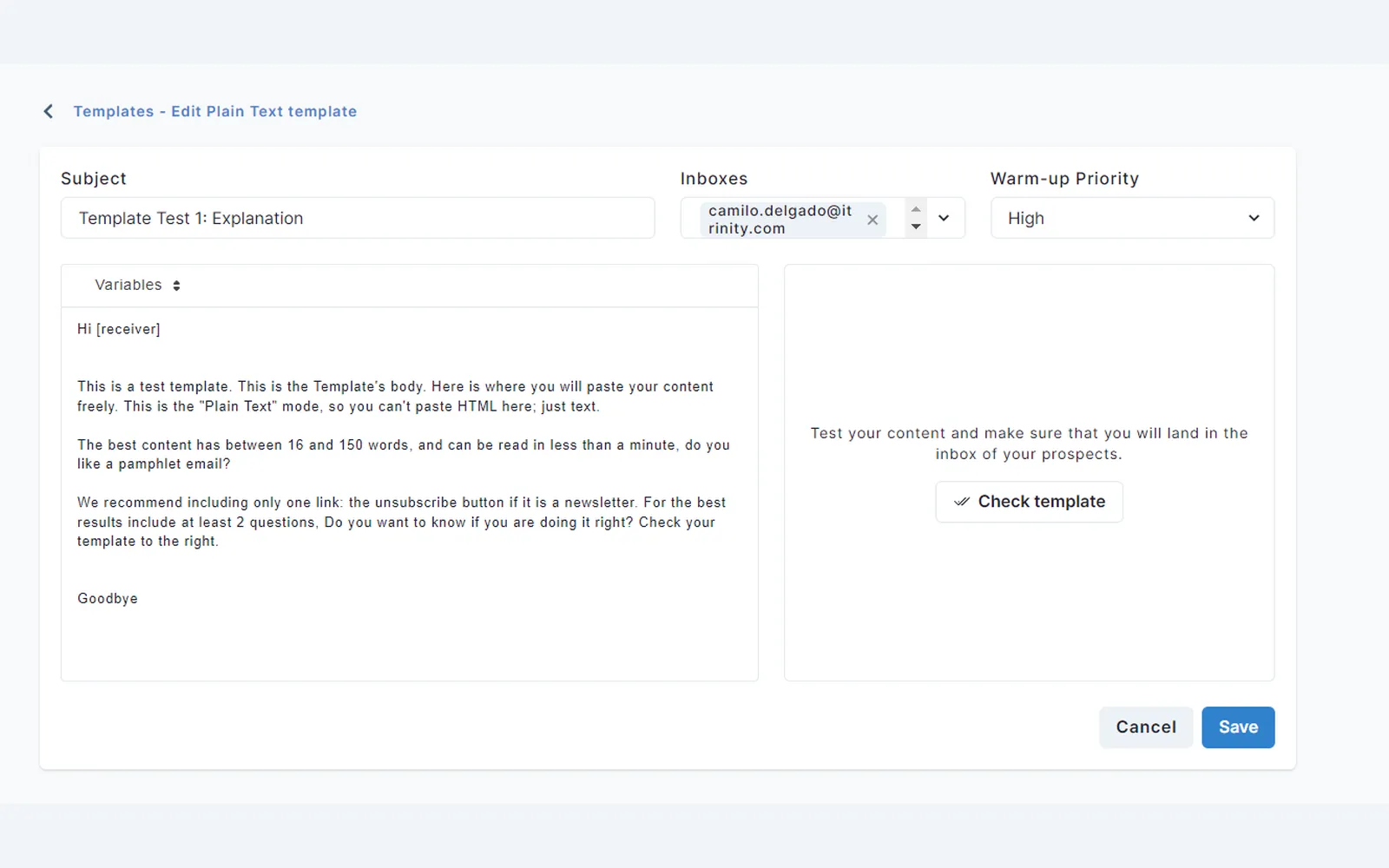This screenshot has width=1389, height=868.
Task: Remove camilo.delgado@itrinity.com inbox tag
Action: 872,220
